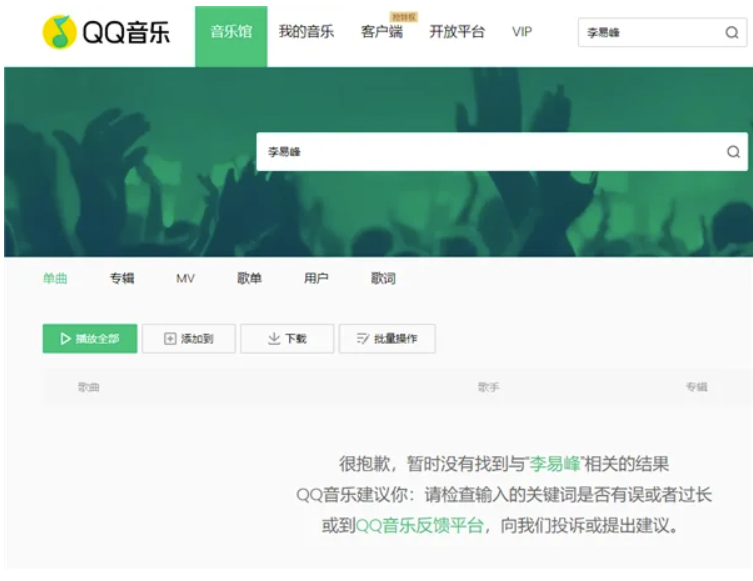Switch to the 用户 results tab
Image resolution: width=753 pixels, height=581 pixels.
tap(316, 278)
